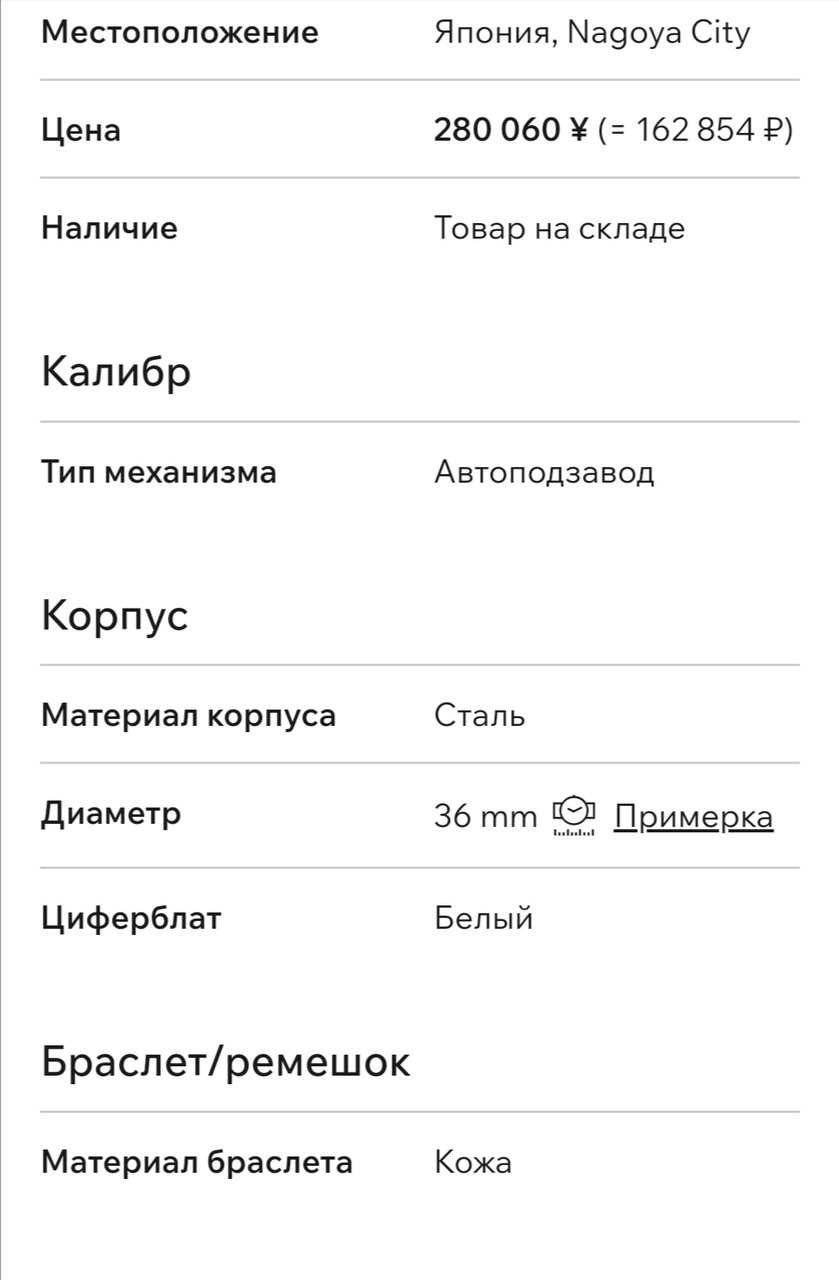
Task: Click the Материал браслета label
Action: coord(197,1163)
